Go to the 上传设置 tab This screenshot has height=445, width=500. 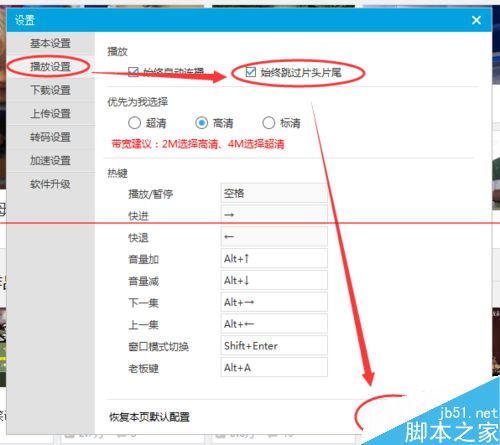[50, 114]
